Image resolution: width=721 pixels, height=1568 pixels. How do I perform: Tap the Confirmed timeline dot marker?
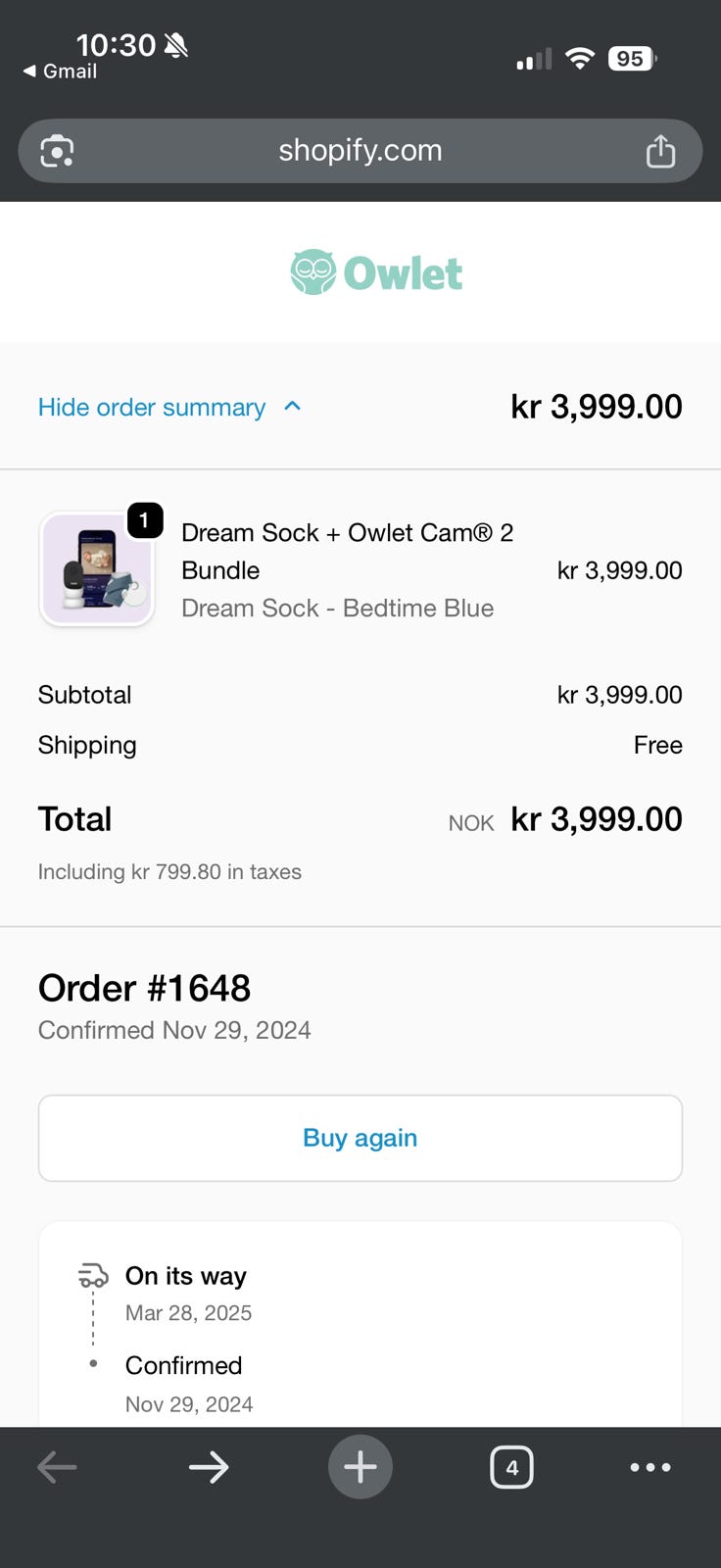pos(93,1364)
